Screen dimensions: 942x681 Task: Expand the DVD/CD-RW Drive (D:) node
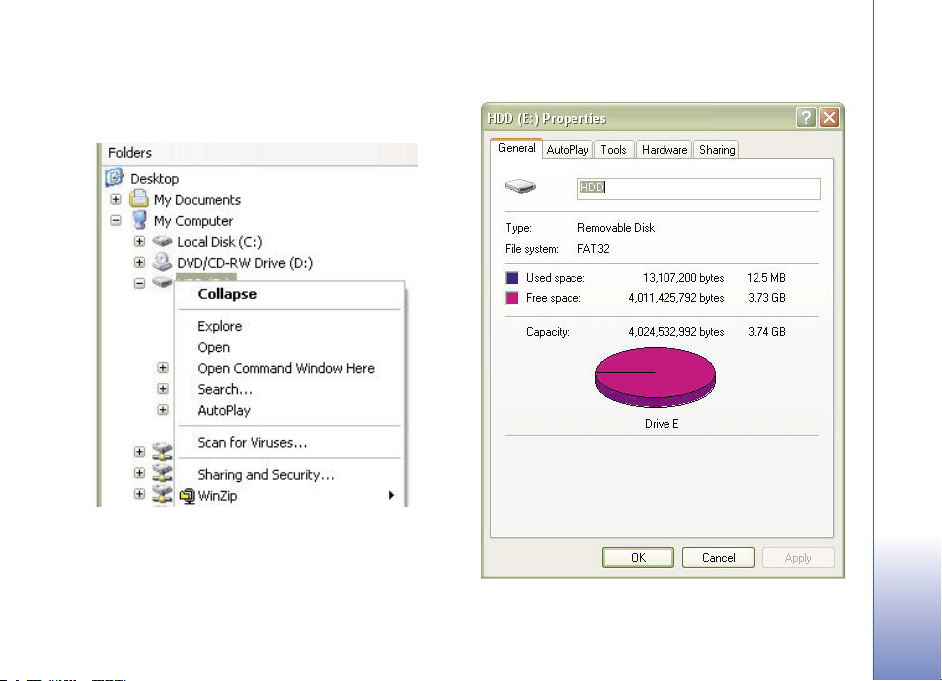pyautogui.click(x=139, y=262)
